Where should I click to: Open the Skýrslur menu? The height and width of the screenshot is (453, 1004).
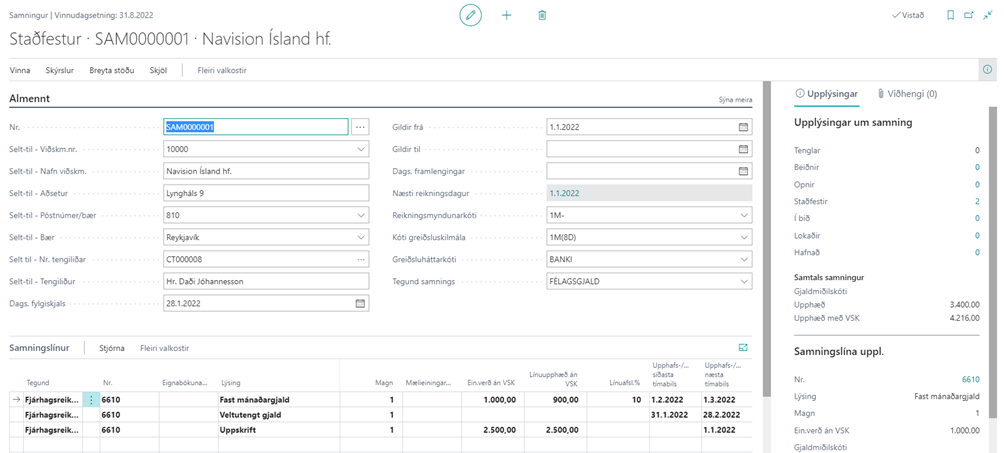click(60, 70)
